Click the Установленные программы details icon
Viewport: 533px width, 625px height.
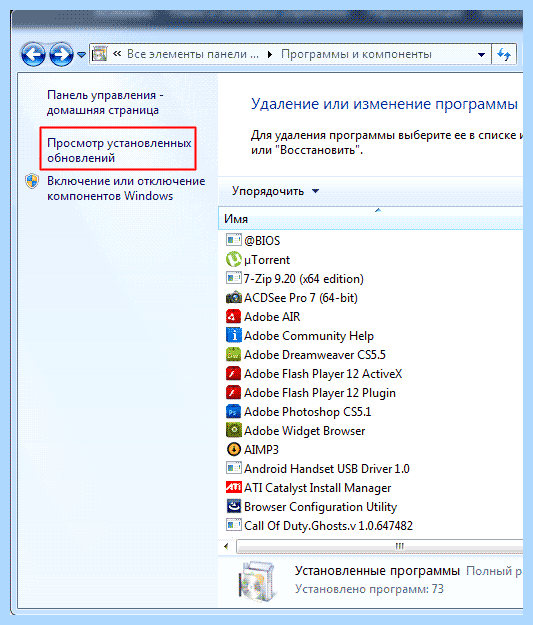(x=258, y=580)
